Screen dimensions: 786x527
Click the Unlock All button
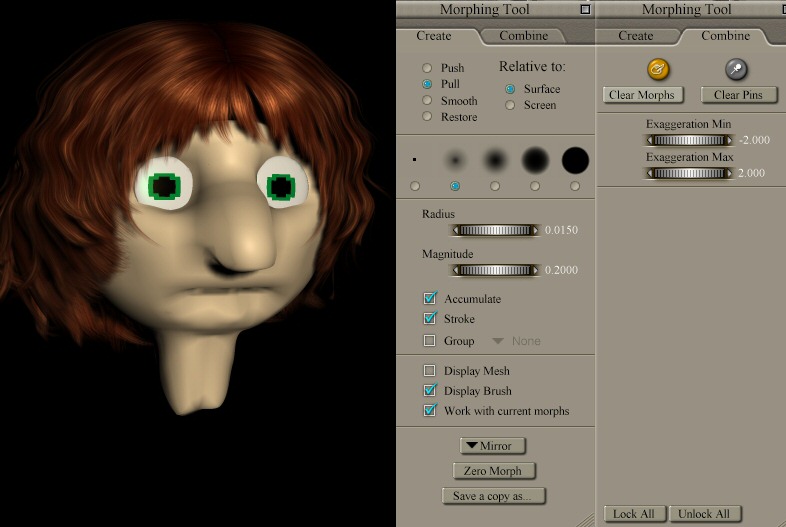704,514
